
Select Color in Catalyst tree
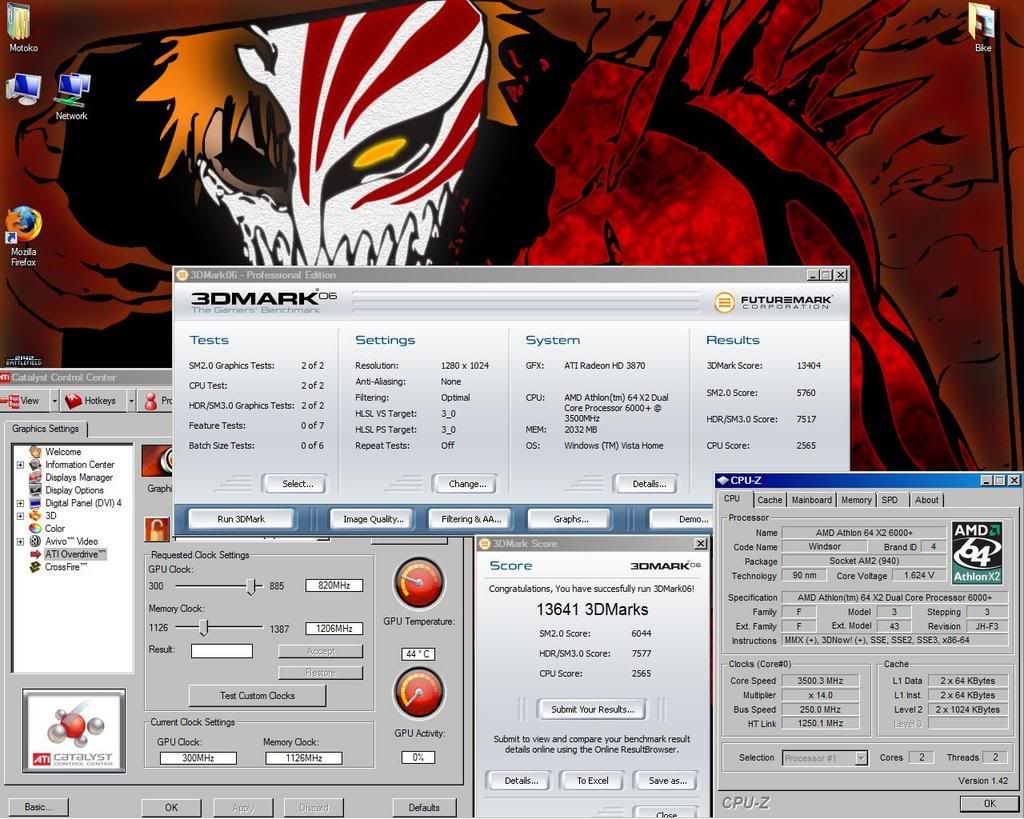[54, 528]
